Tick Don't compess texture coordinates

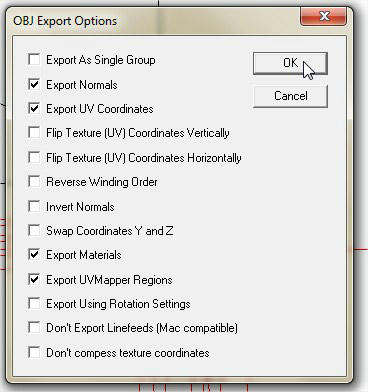pos(35,352)
